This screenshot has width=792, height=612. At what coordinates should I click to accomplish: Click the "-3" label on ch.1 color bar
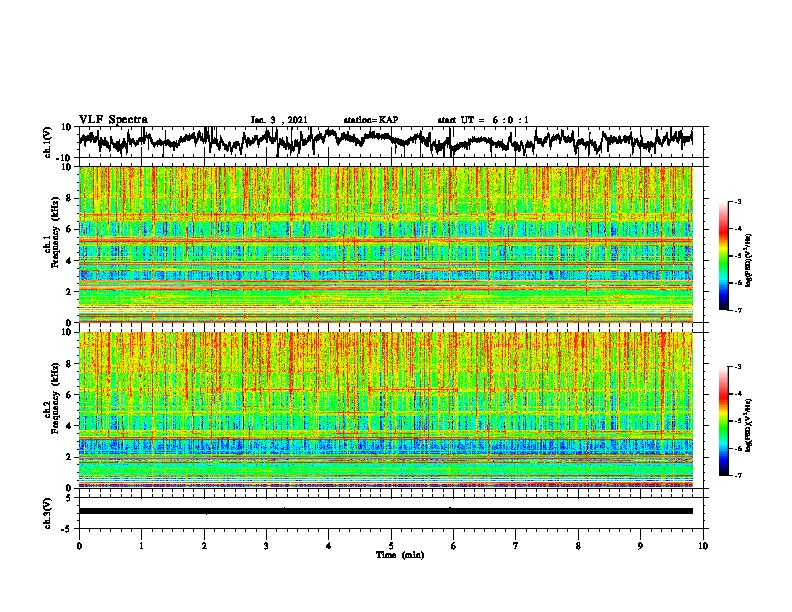(x=738, y=201)
